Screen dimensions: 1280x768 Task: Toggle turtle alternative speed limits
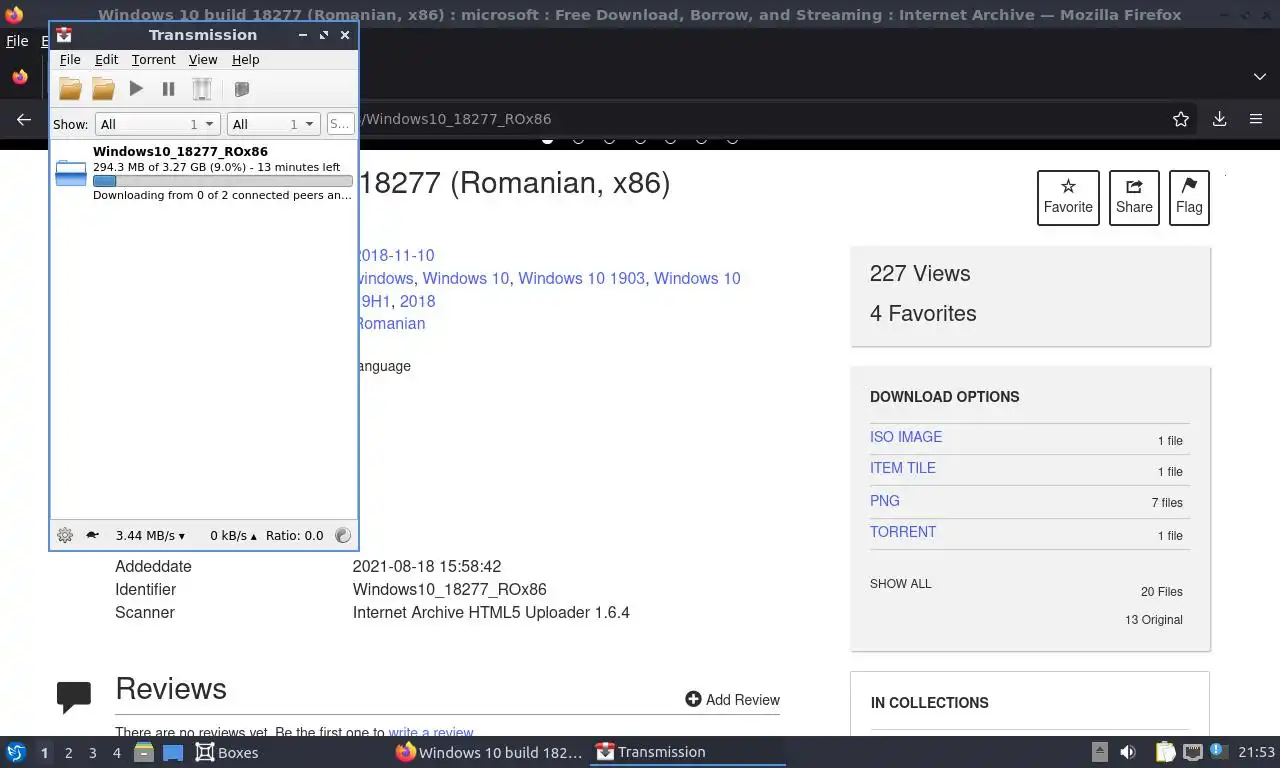coord(92,535)
